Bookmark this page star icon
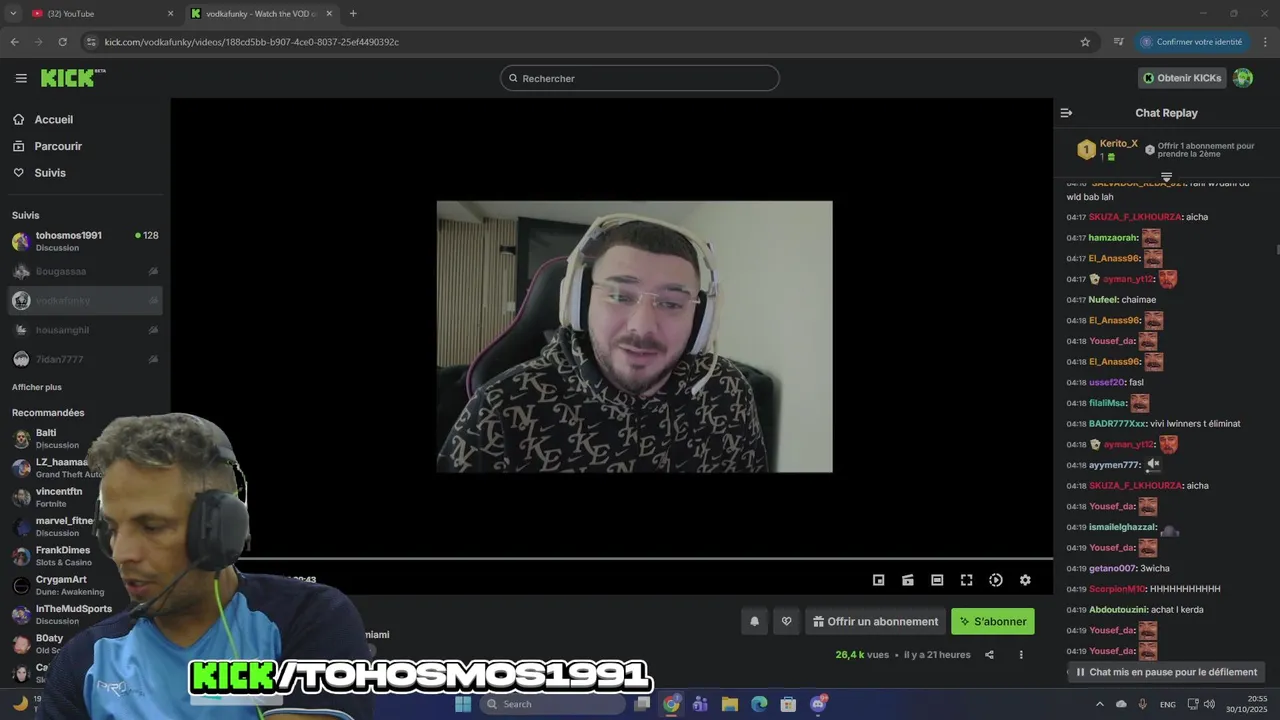 pyautogui.click(x=1085, y=42)
